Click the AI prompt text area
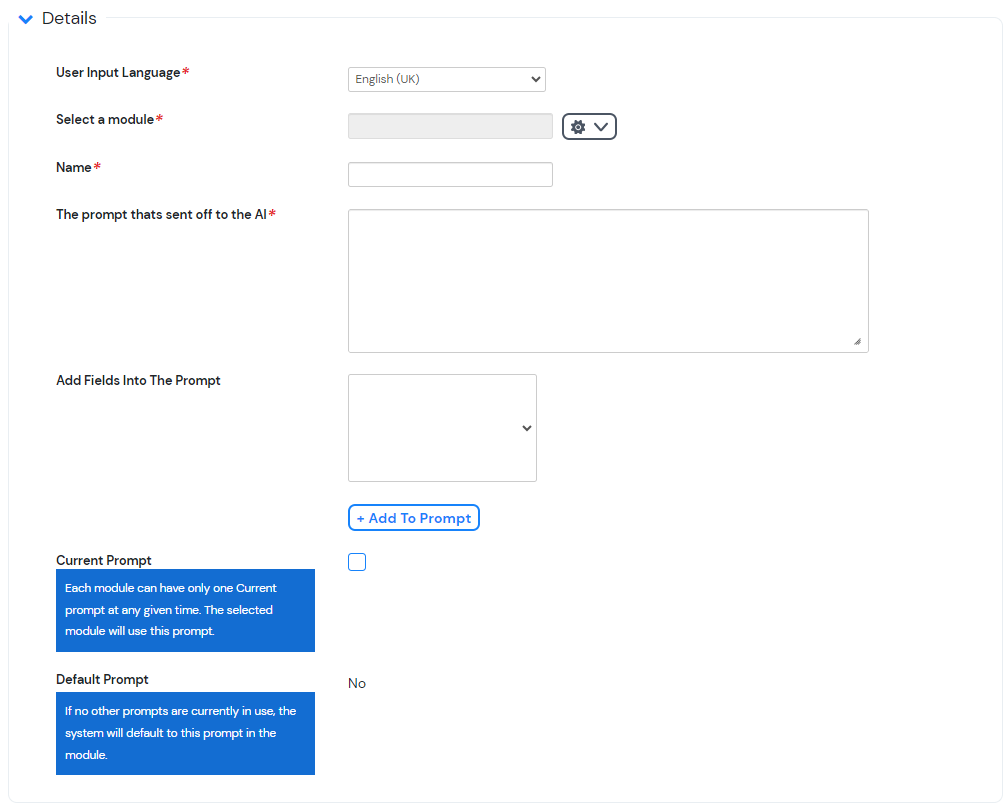Image resolution: width=1008 pixels, height=806 pixels. (608, 280)
